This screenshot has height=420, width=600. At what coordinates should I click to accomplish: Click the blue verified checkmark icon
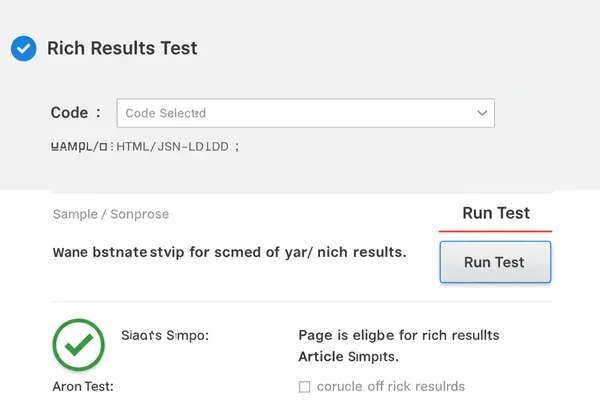click(x=23, y=48)
